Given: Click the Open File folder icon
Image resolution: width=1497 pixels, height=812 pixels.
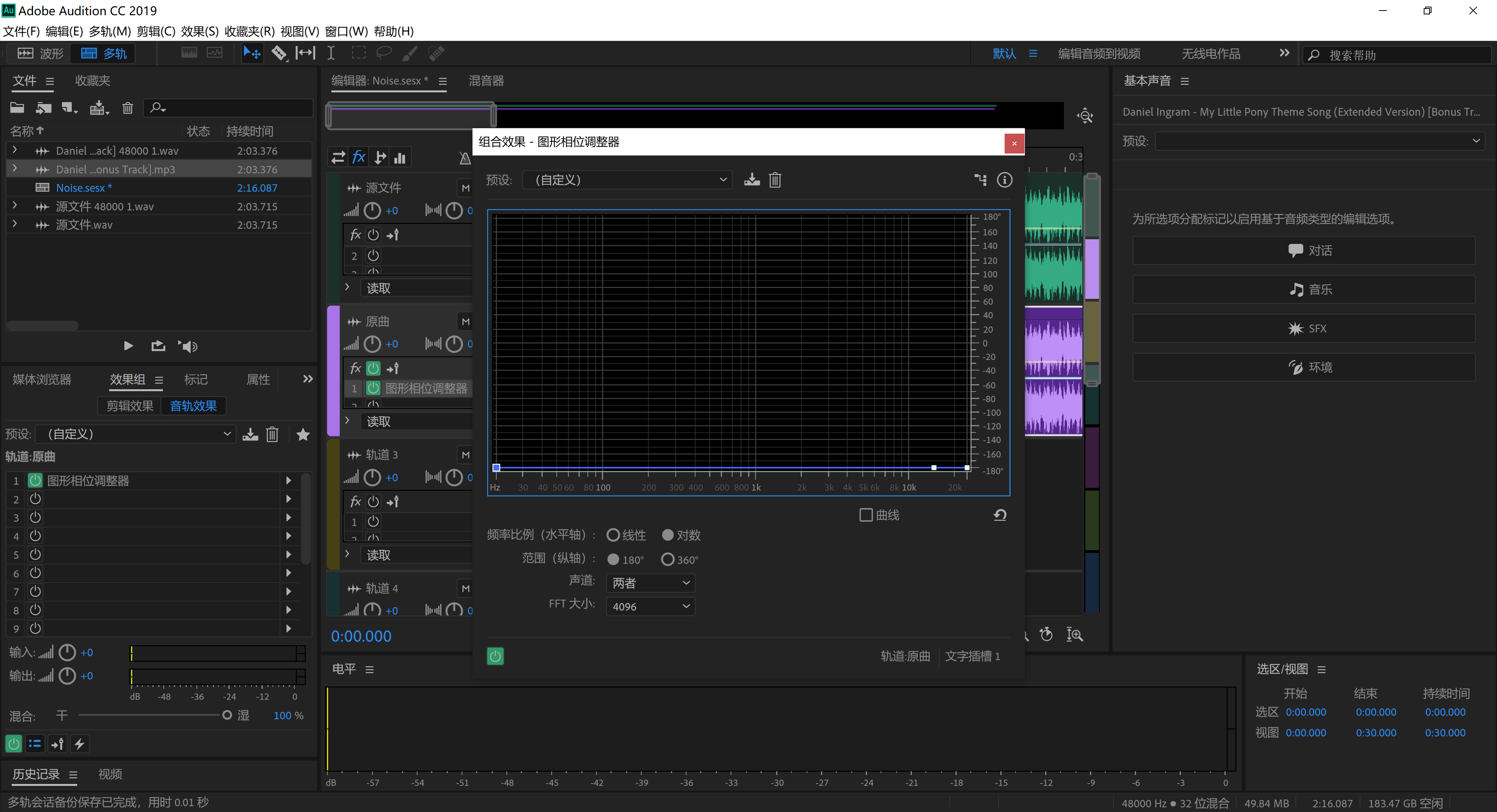Looking at the screenshot, I should pos(17,108).
